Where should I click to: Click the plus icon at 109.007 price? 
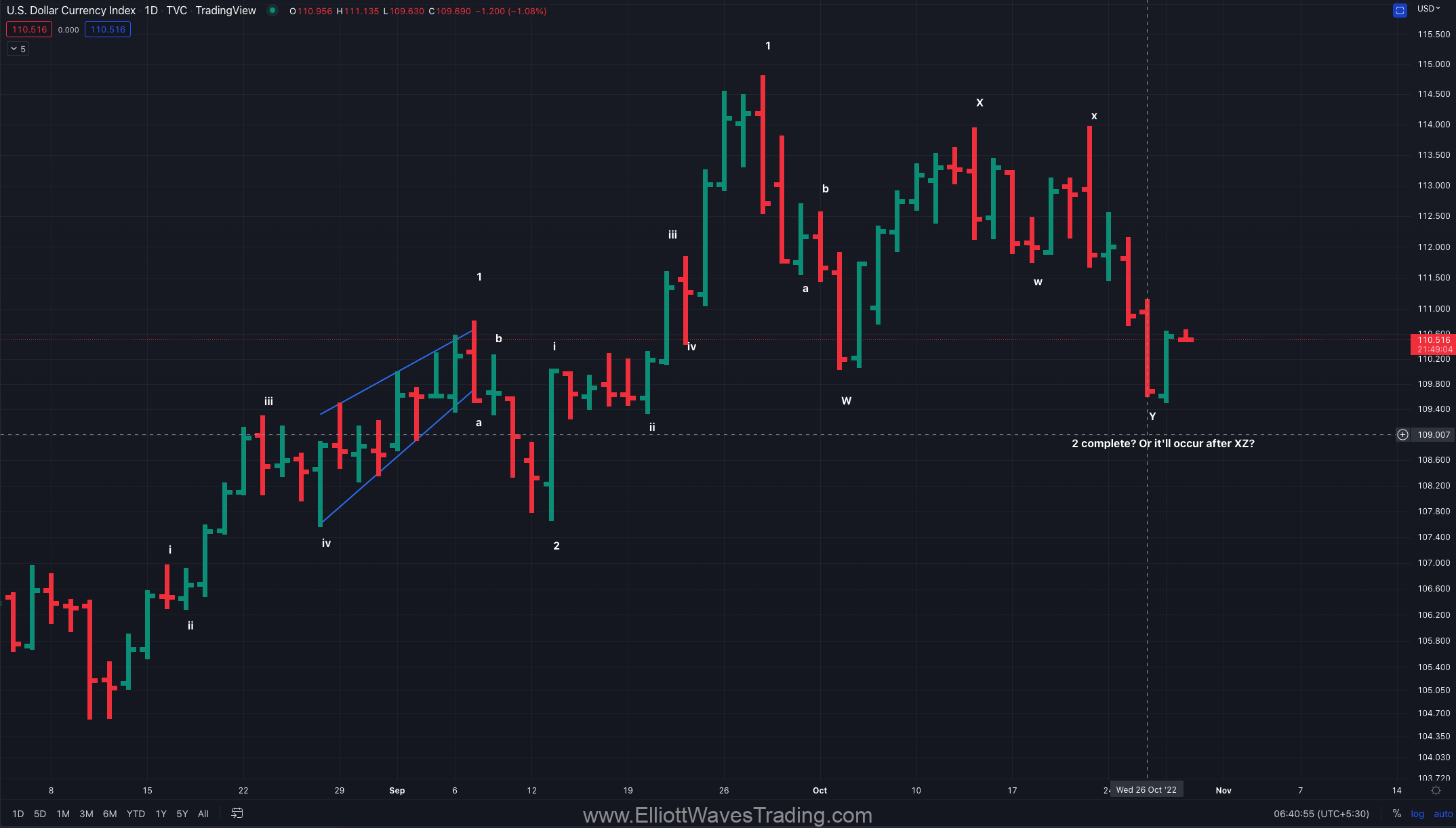pyautogui.click(x=1402, y=434)
